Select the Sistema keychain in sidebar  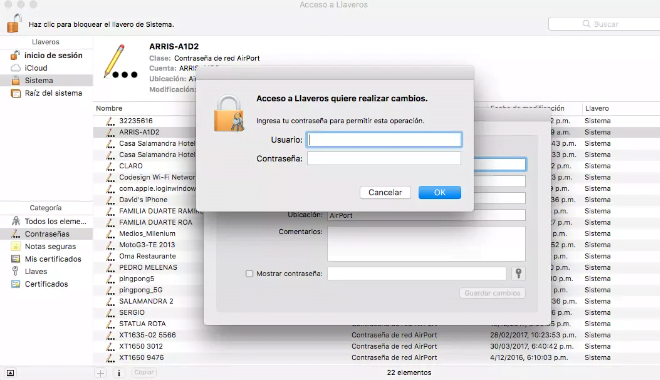click(x=46, y=80)
